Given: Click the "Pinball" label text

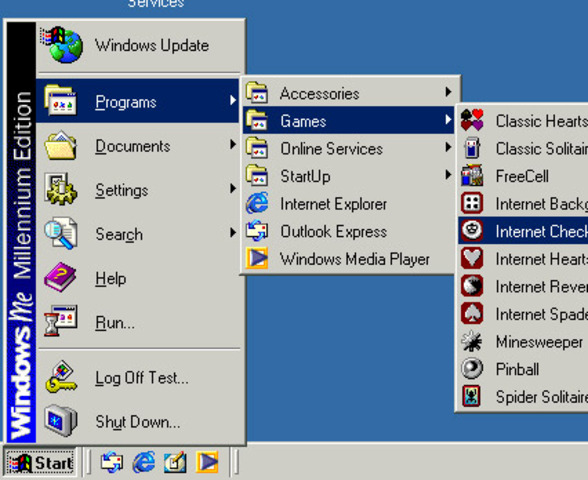Looking at the screenshot, I should coord(518,369).
